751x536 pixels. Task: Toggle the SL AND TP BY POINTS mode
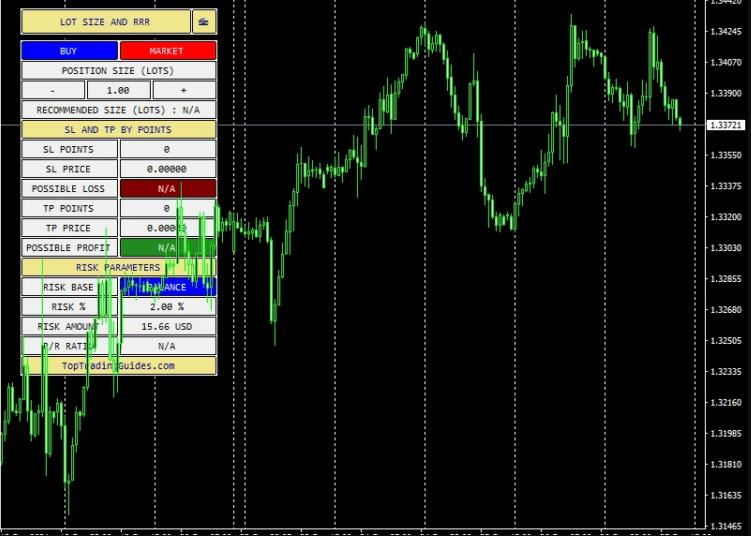tap(119, 129)
